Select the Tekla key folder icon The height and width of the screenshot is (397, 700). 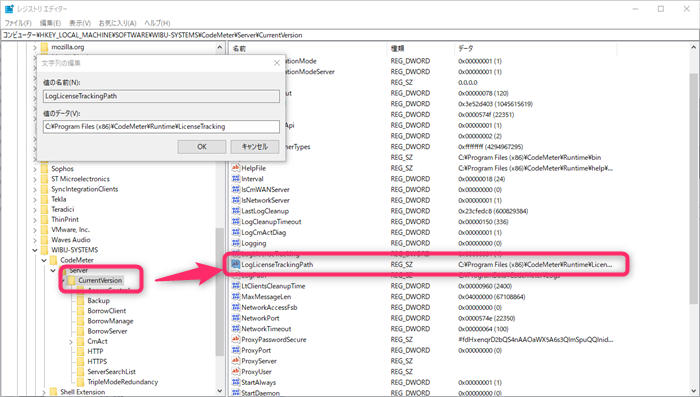click(x=44, y=199)
